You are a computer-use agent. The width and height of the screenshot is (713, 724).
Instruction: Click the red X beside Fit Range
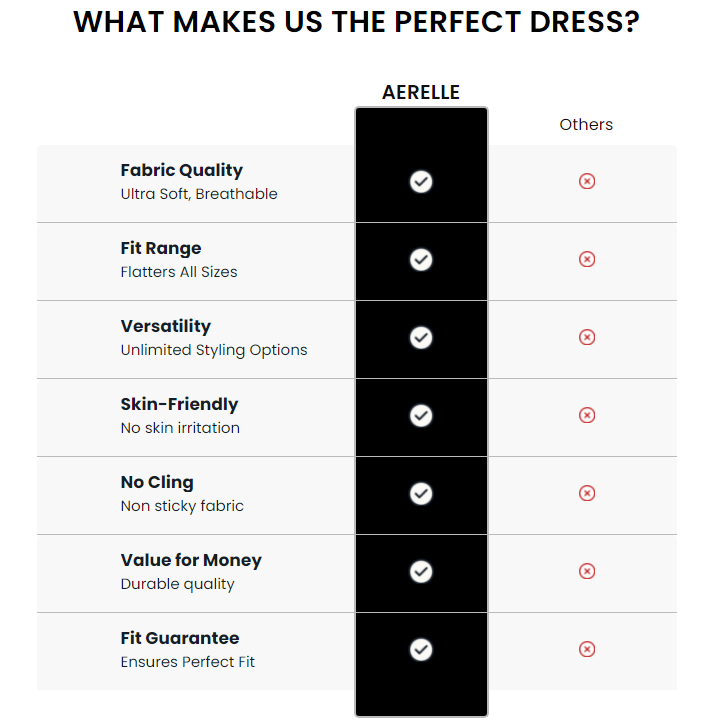[x=586, y=259]
